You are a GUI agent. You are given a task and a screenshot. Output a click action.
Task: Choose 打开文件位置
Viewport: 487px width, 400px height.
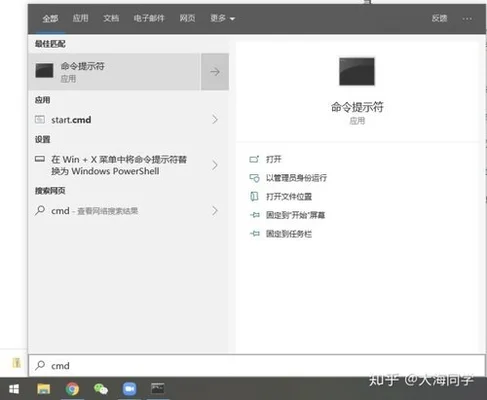pos(289,197)
